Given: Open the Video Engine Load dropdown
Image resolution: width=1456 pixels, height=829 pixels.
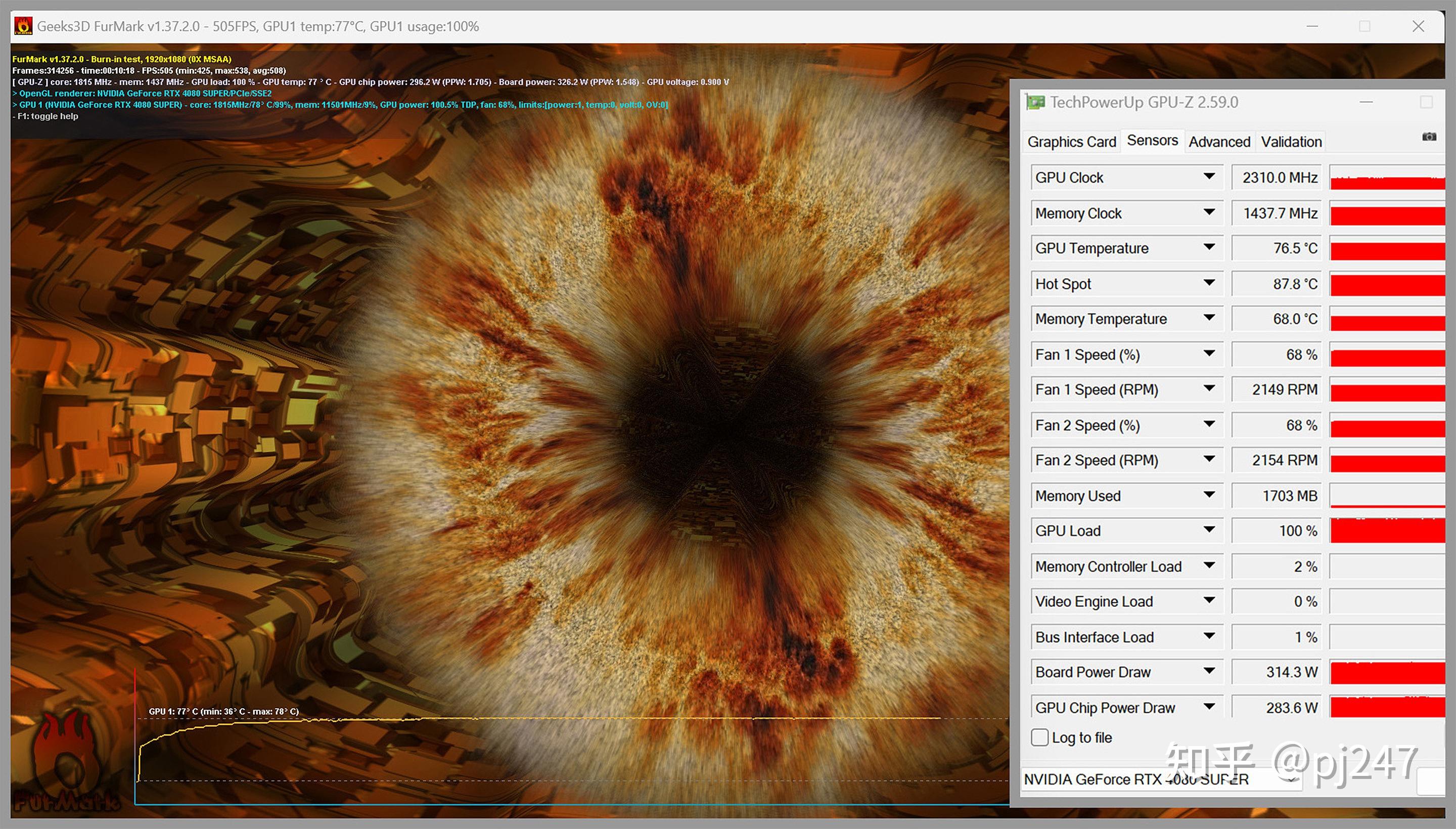Looking at the screenshot, I should pyautogui.click(x=1209, y=601).
